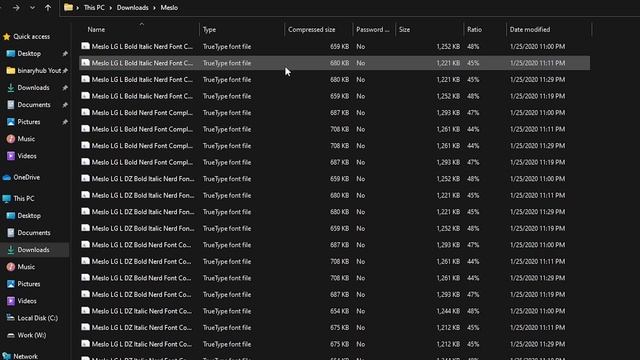Open 'This PC' breadcrumb in address bar
Viewport: 640px width, 360px height.
point(94,8)
